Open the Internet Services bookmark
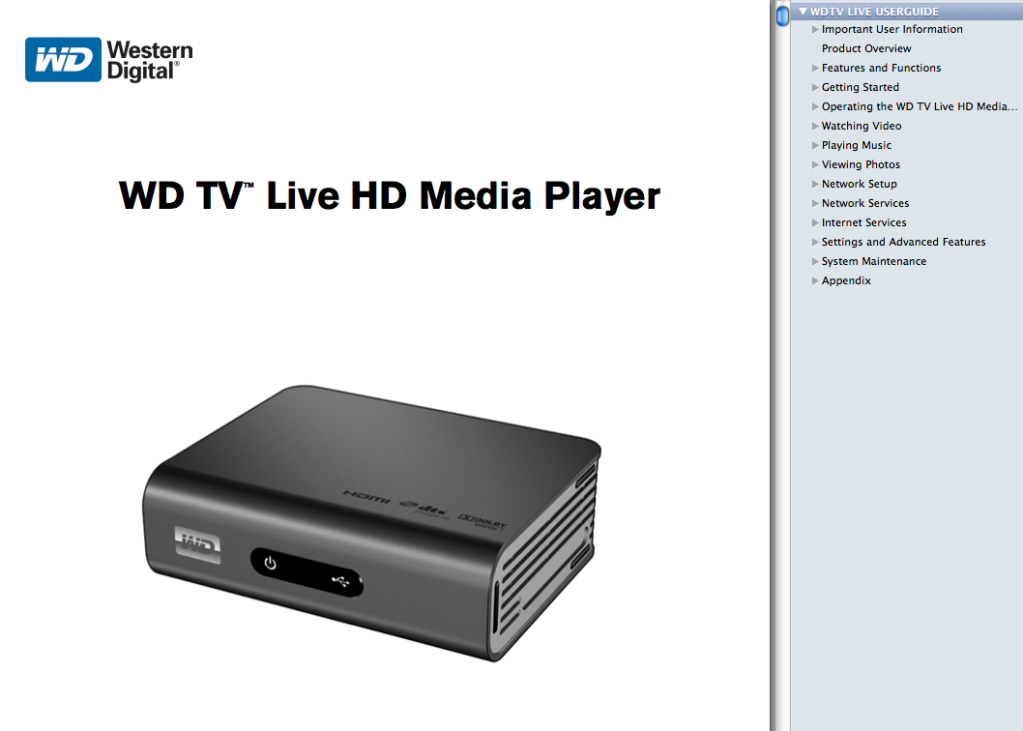This screenshot has width=1023, height=731. pos(864,223)
